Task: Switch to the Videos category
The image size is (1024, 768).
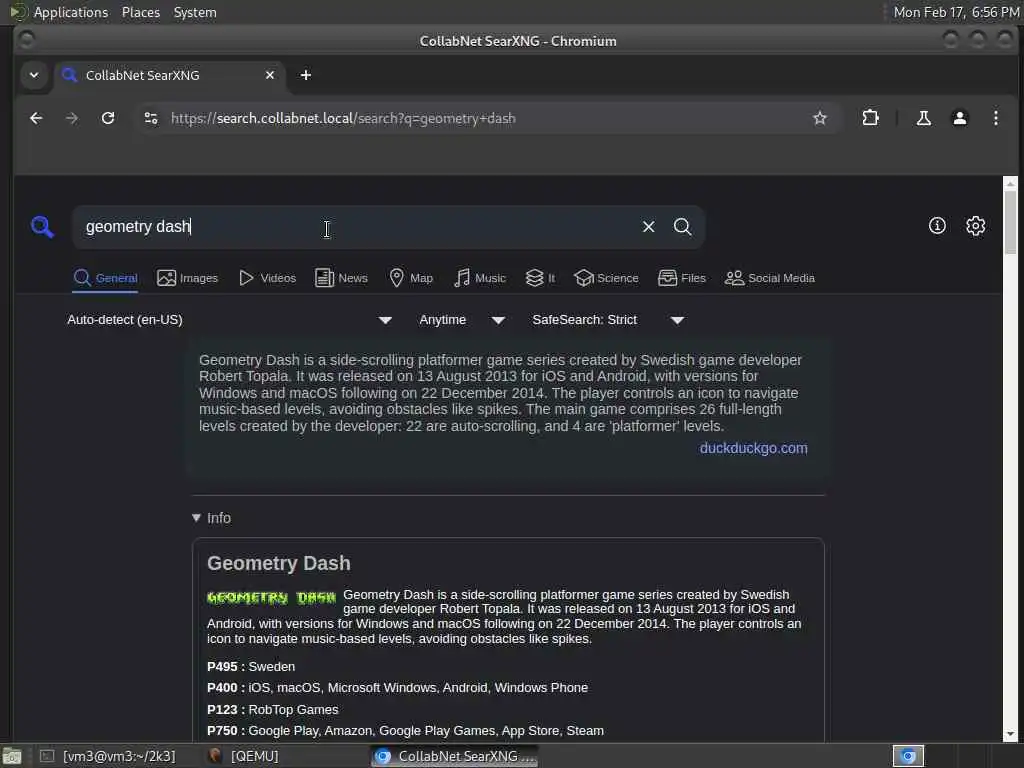Action: [267, 278]
